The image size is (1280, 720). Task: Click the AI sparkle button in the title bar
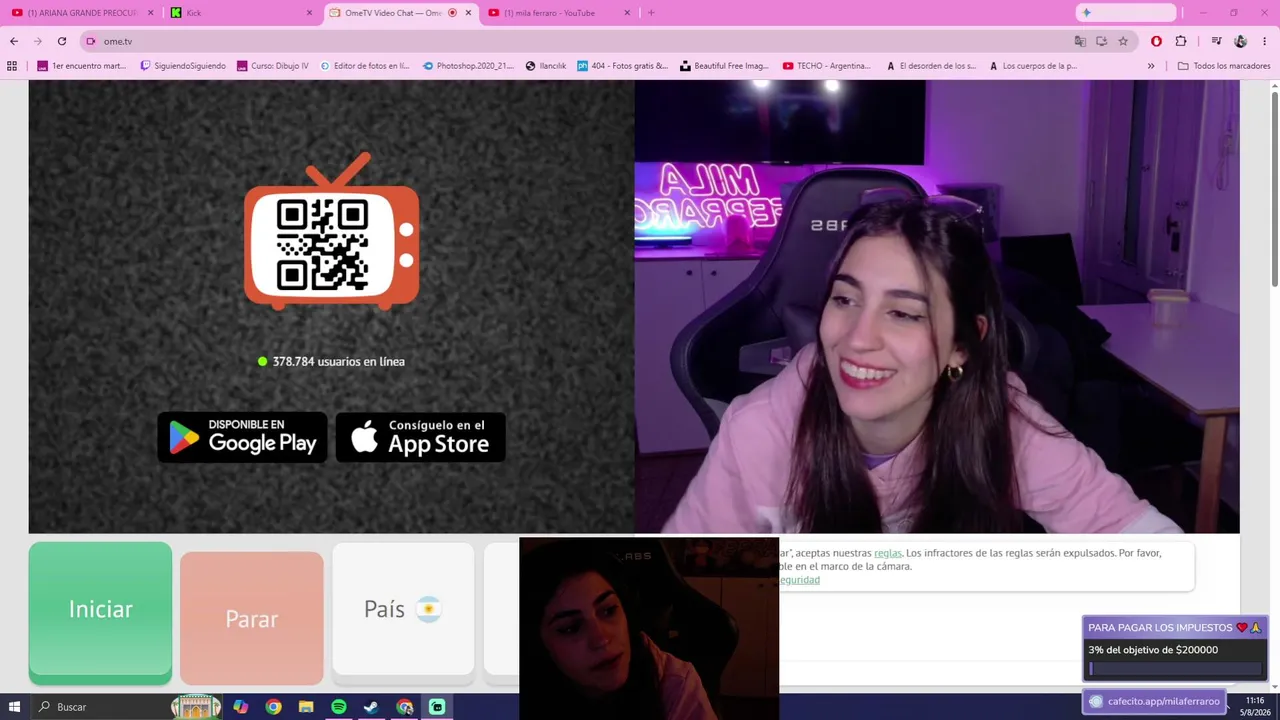(1086, 13)
